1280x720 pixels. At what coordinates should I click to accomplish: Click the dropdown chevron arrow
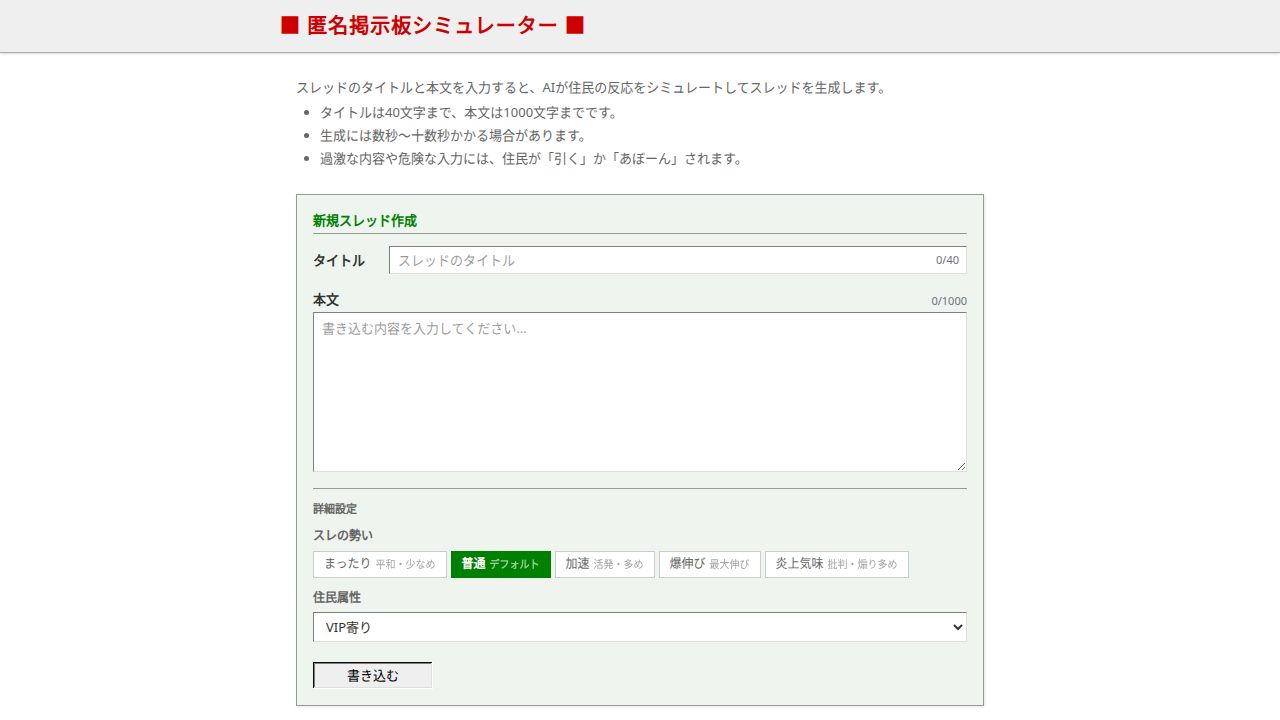[x=957, y=627]
